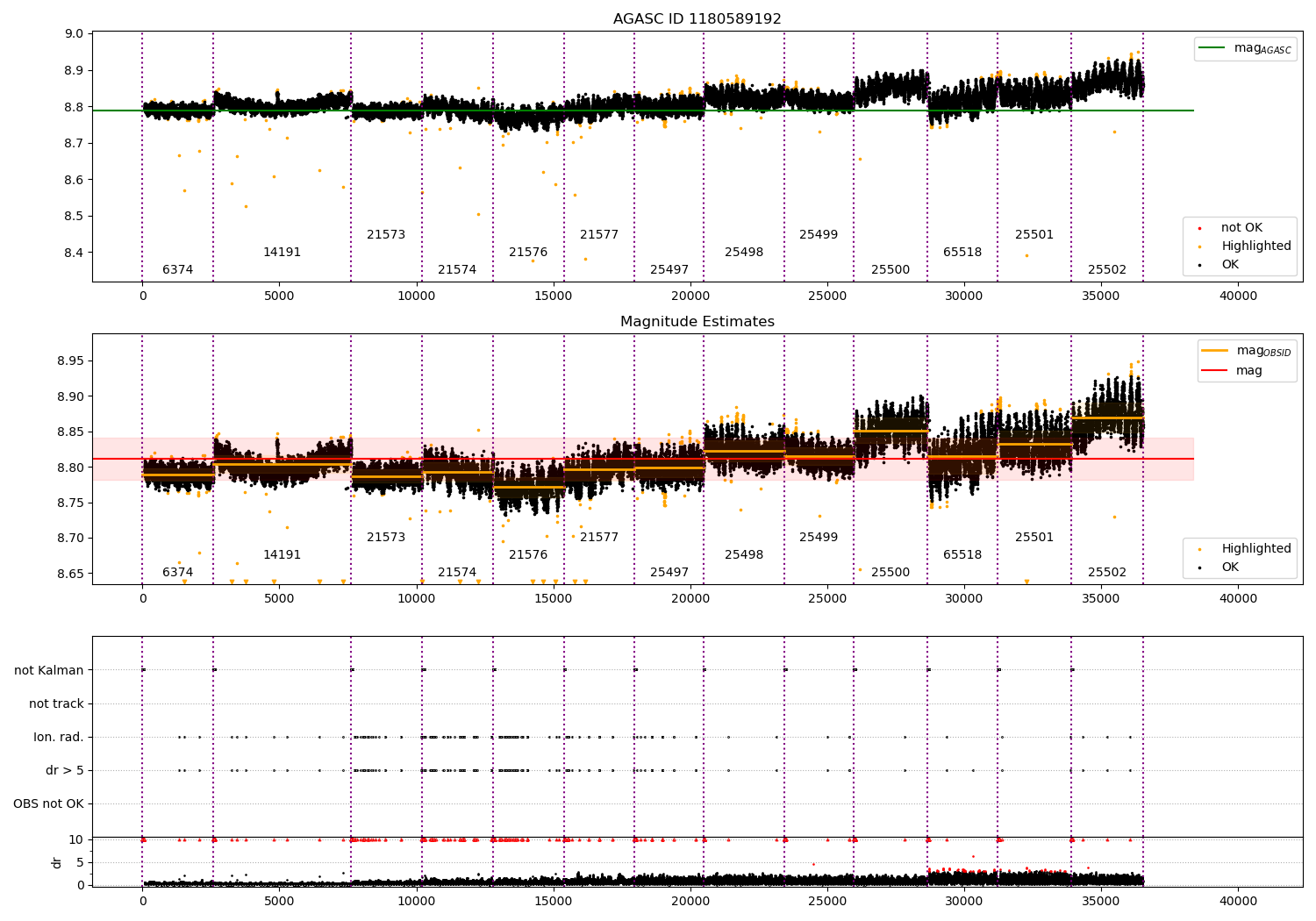This screenshot has height=921, width=1316.
Task: Click OBSID label 25498 in the top plot
Action: click(x=744, y=253)
